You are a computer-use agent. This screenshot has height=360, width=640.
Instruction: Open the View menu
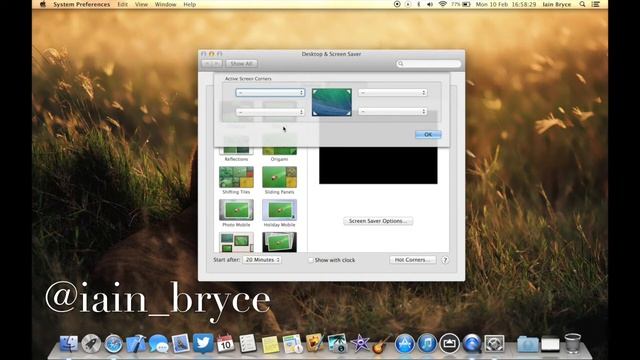pyautogui.click(x=141, y=4)
